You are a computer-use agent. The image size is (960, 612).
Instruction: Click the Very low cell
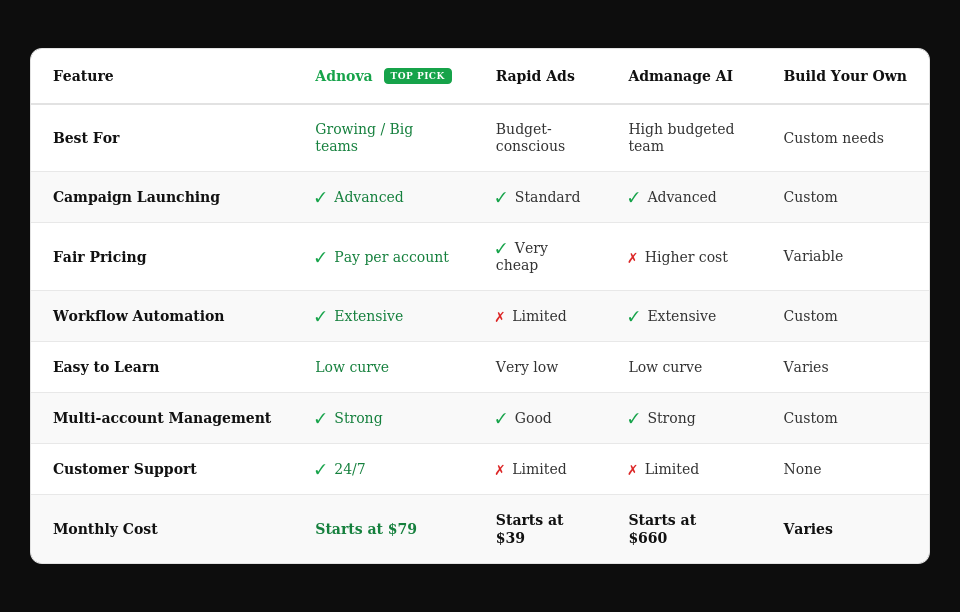527,367
